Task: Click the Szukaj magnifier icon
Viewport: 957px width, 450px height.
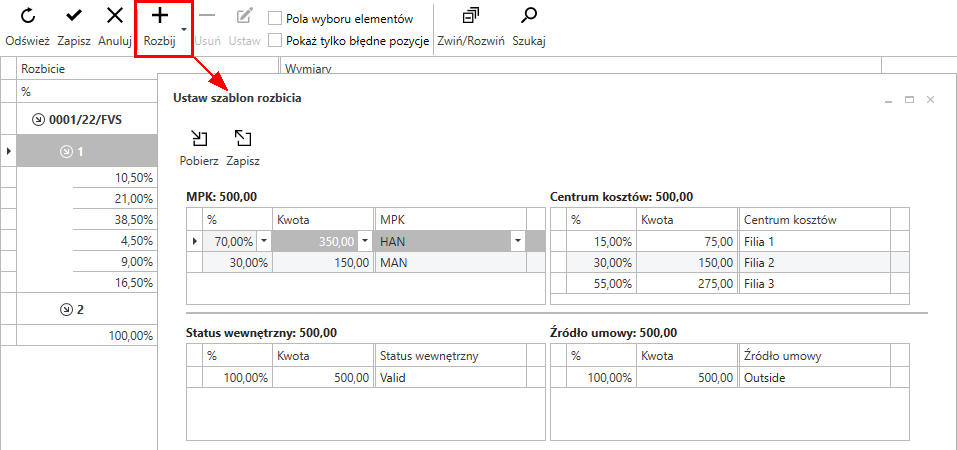Action: coord(529,16)
